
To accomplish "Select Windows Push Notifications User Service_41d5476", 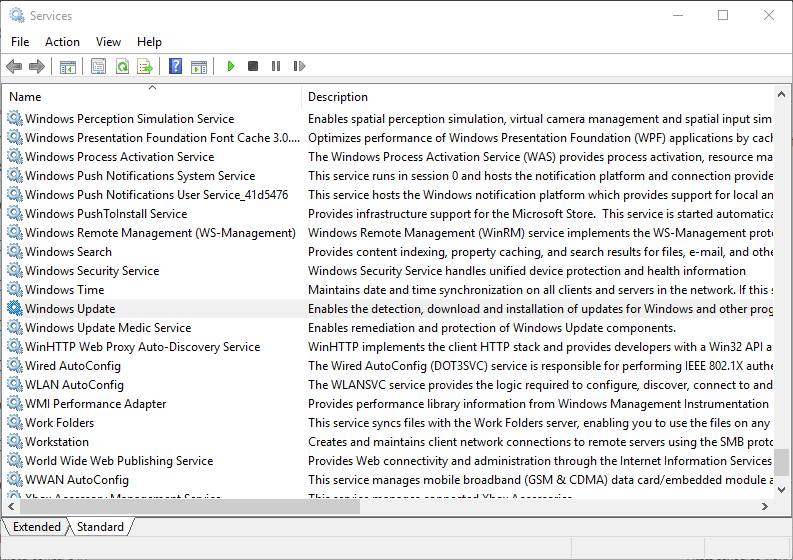I will pos(156,195).
